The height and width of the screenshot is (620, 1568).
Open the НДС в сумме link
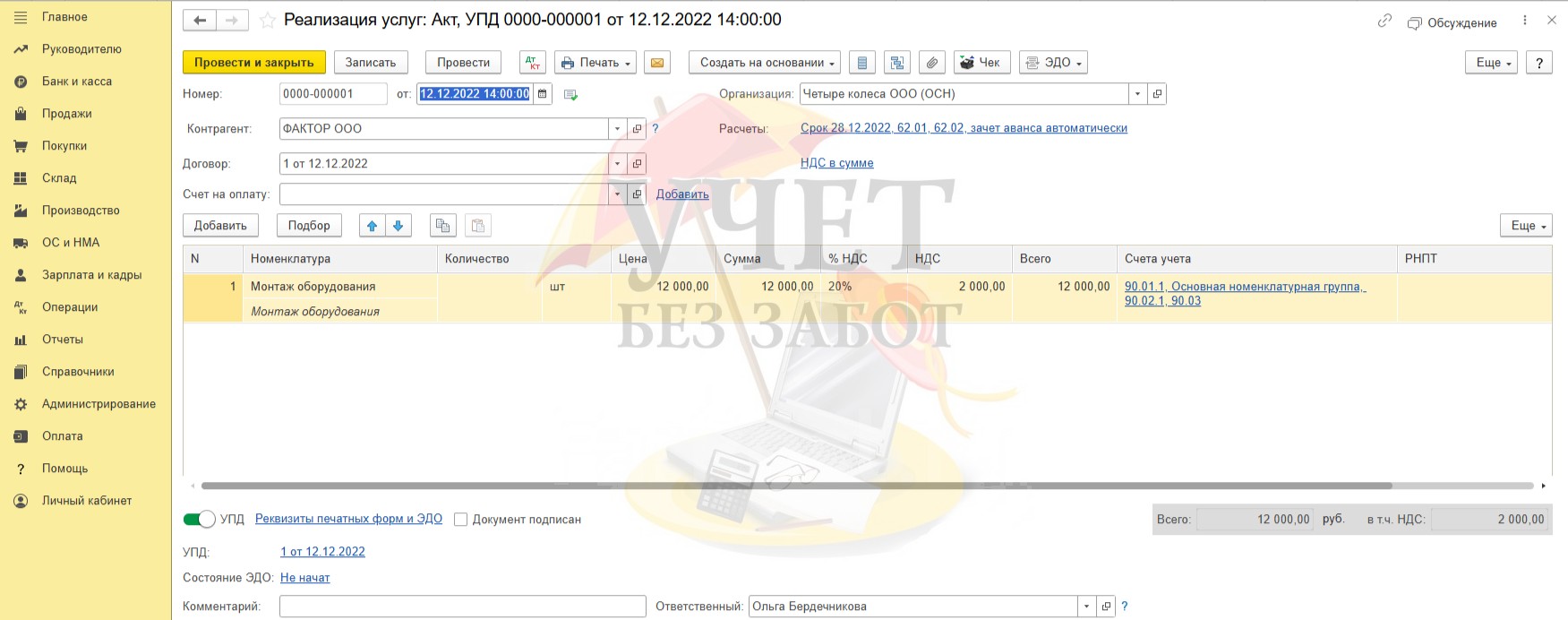point(836,163)
